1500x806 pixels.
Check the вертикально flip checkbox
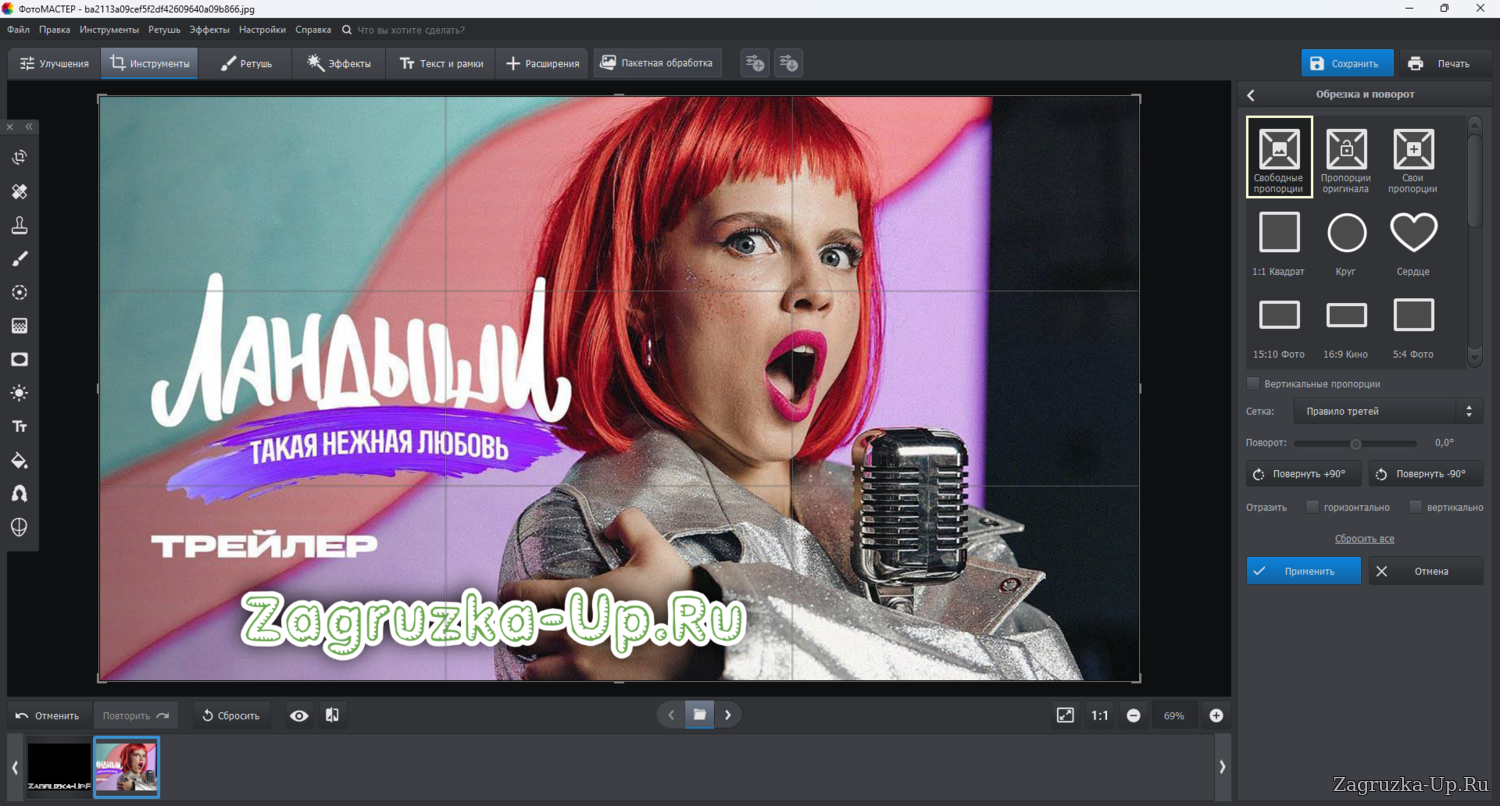tap(1415, 507)
